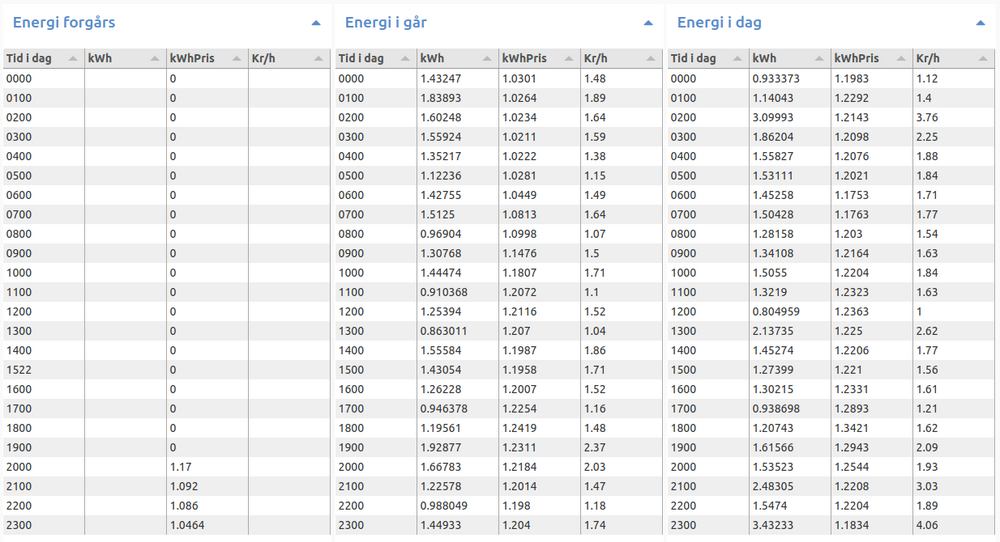Collapse the Energi i dag panel
The image size is (1000, 542).
980,22
